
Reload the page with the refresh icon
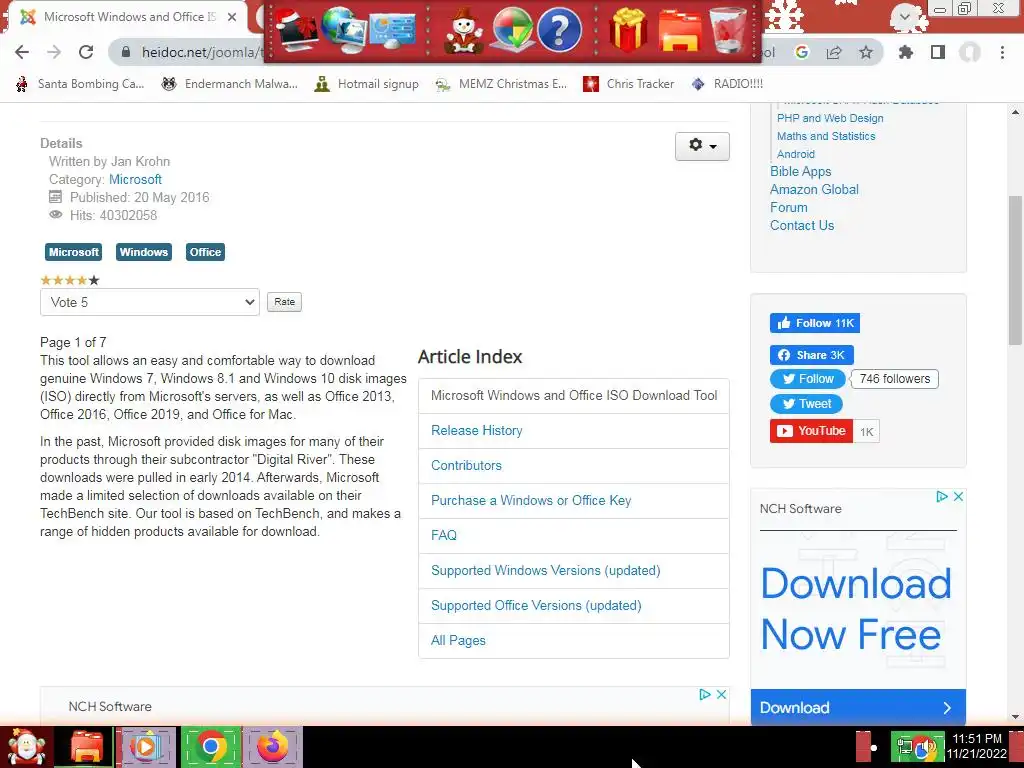(86, 52)
